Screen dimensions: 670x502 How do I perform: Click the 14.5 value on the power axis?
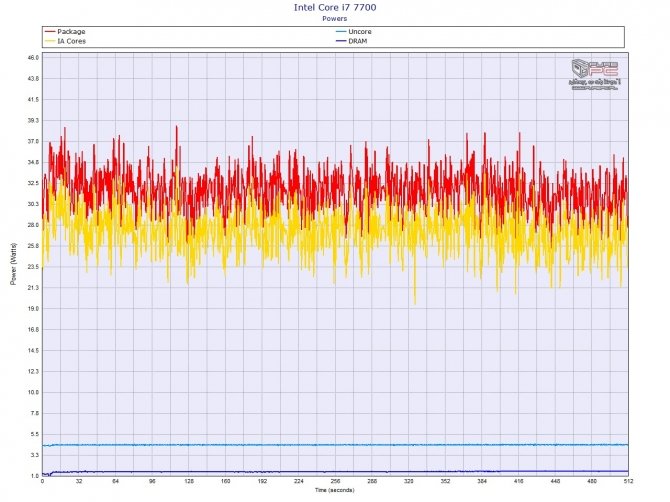coord(33,351)
